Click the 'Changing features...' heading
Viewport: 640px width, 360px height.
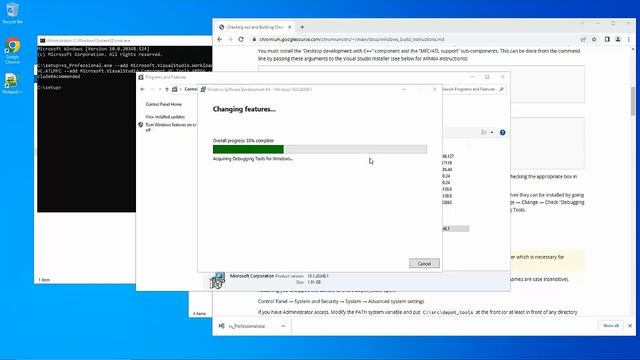(244, 109)
